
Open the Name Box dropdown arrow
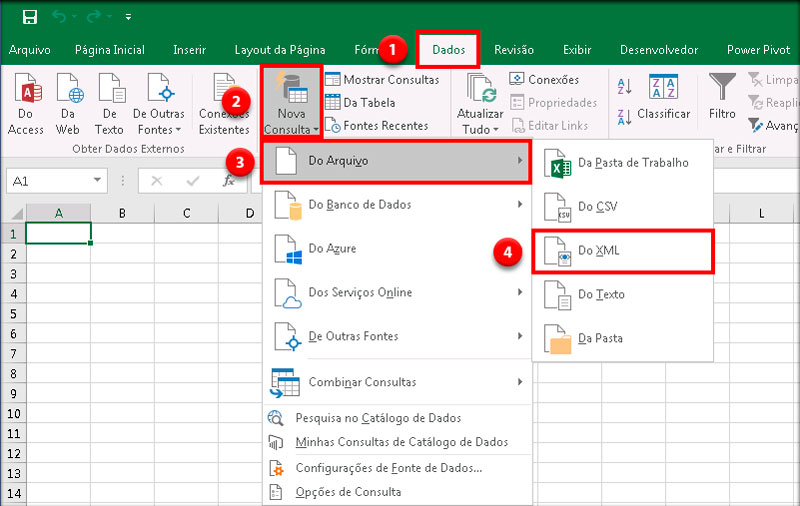click(98, 181)
